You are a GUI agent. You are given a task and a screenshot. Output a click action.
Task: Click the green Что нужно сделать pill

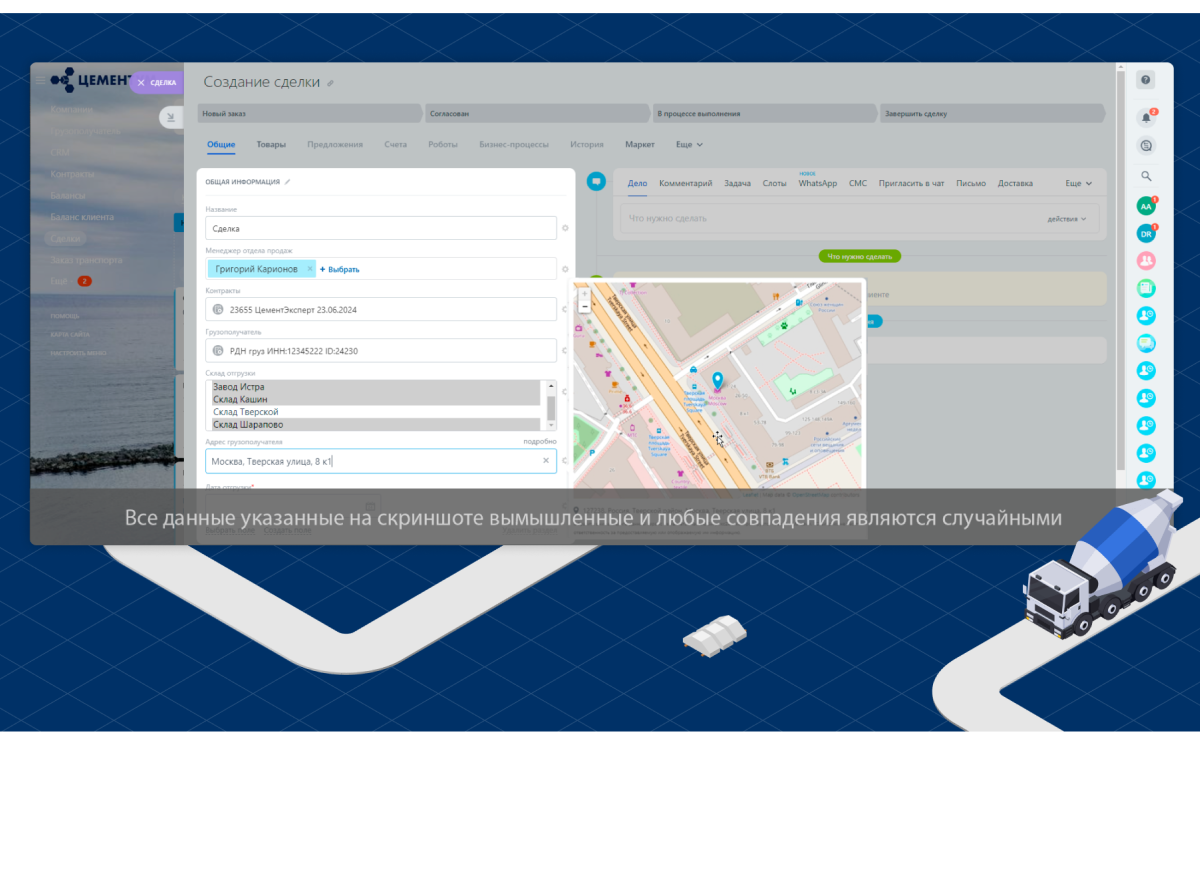click(860, 256)
